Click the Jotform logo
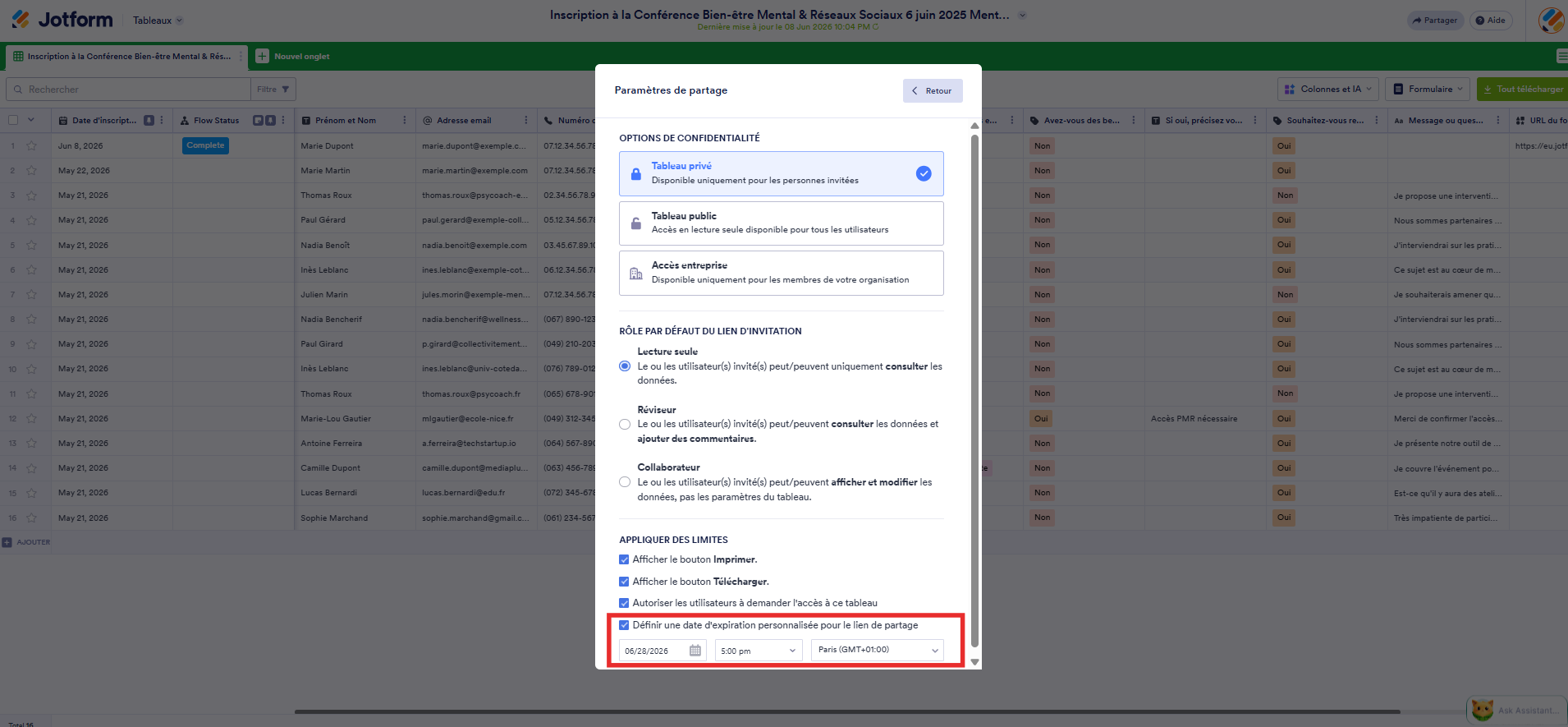This screenshot has height=727, width=1568. pos(62,20)
